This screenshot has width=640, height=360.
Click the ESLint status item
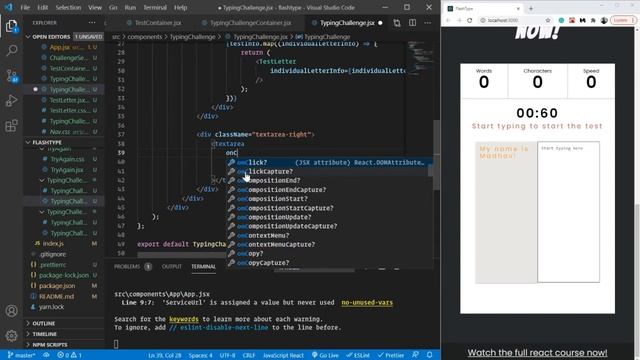tap(358, 355)
